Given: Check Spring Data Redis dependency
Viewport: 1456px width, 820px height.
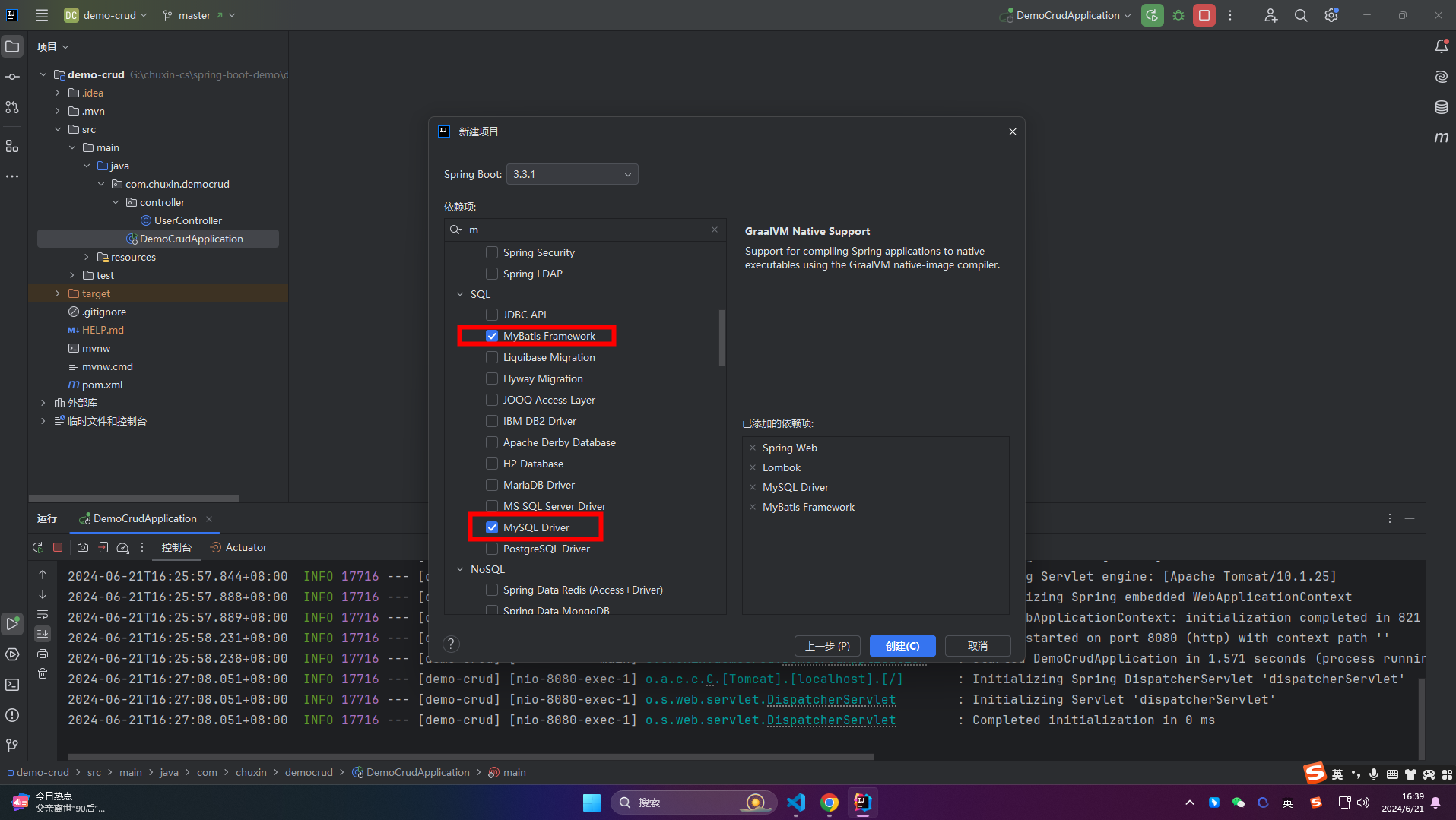Looking at the screenshot, I should 492,590.
